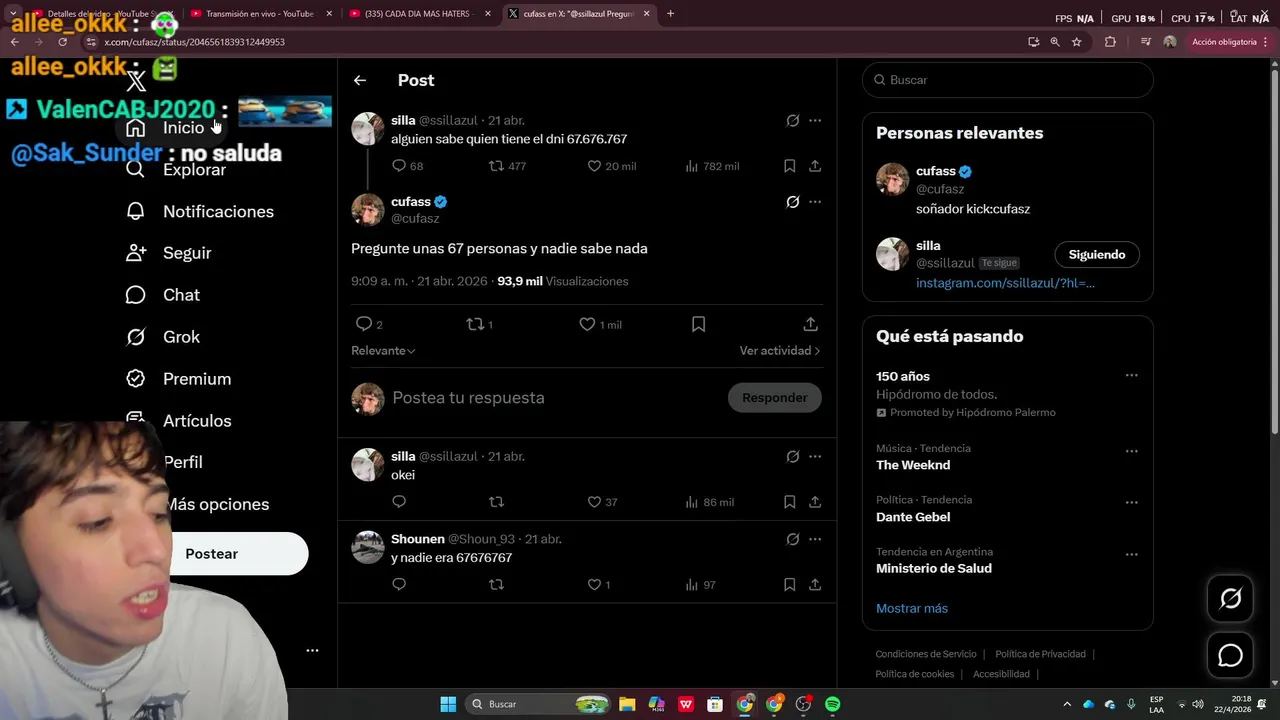Open The Weeknd trending topic
Viewport: 1280px width, 720px height.
tap(913, 465)
